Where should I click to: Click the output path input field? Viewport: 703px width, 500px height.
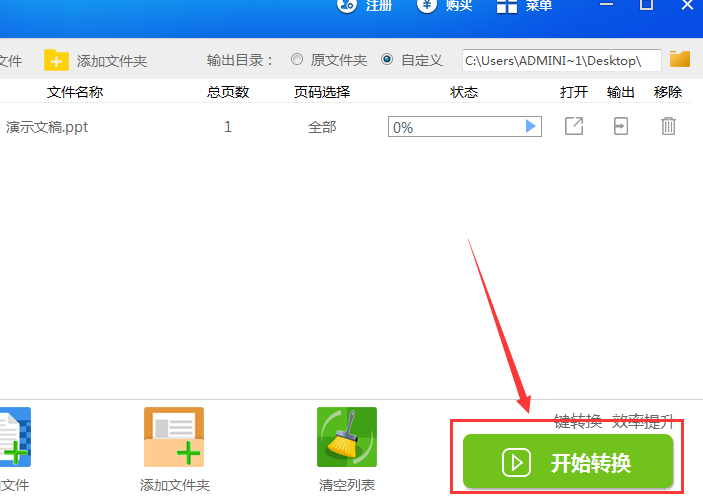[560, 60]
